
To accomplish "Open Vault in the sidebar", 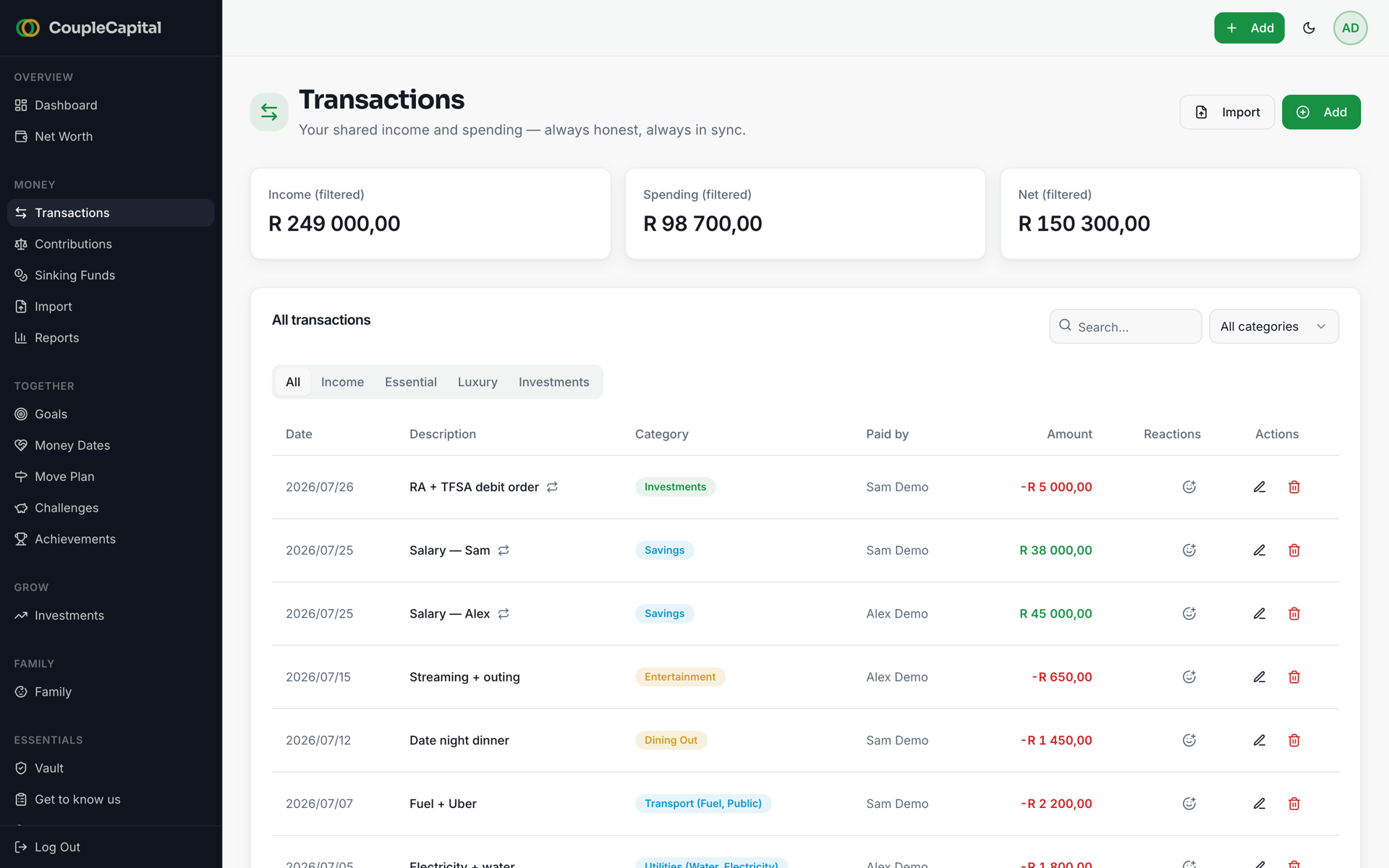I will [111, 767].
